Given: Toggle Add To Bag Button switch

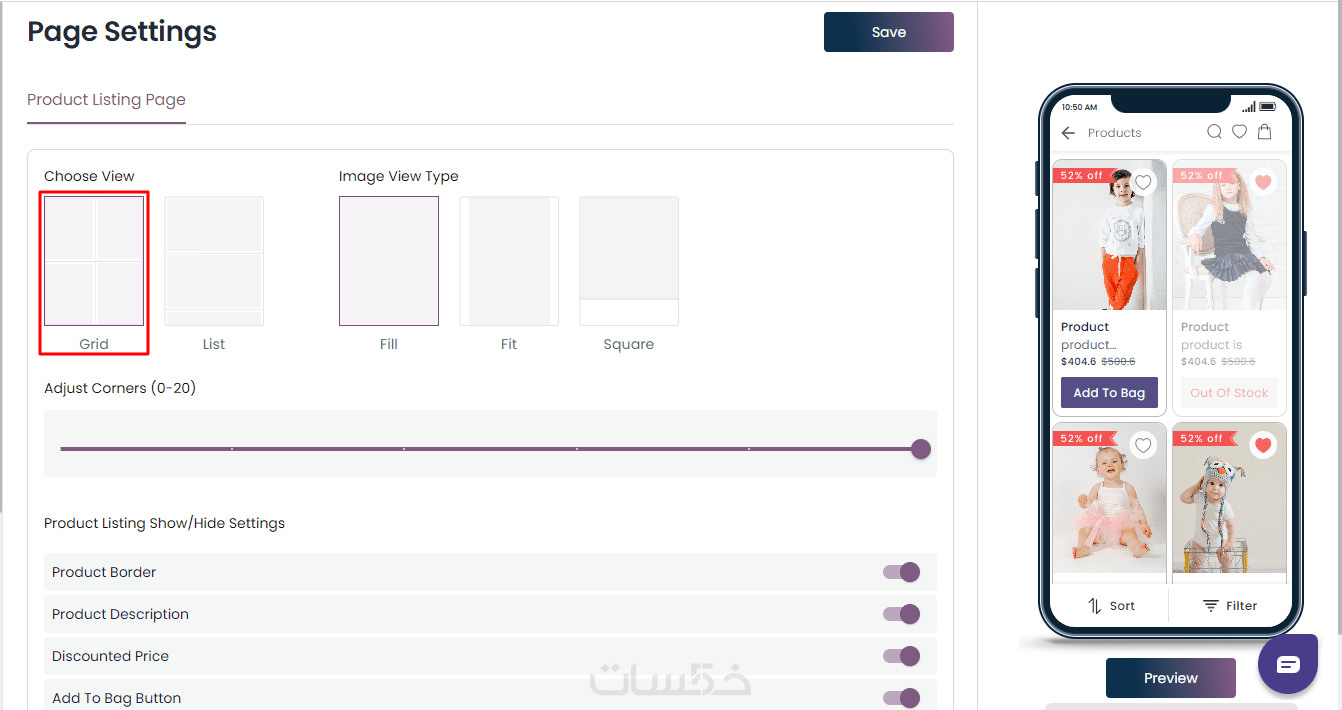Looking at the screenshot, I should point(901,698).
